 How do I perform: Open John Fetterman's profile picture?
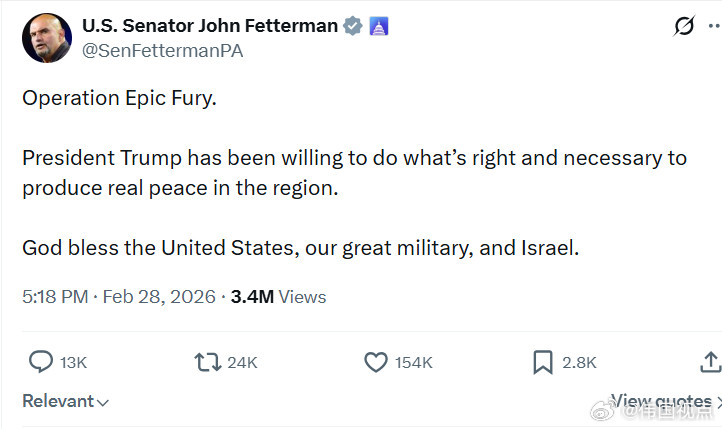[x=46, y=38]
